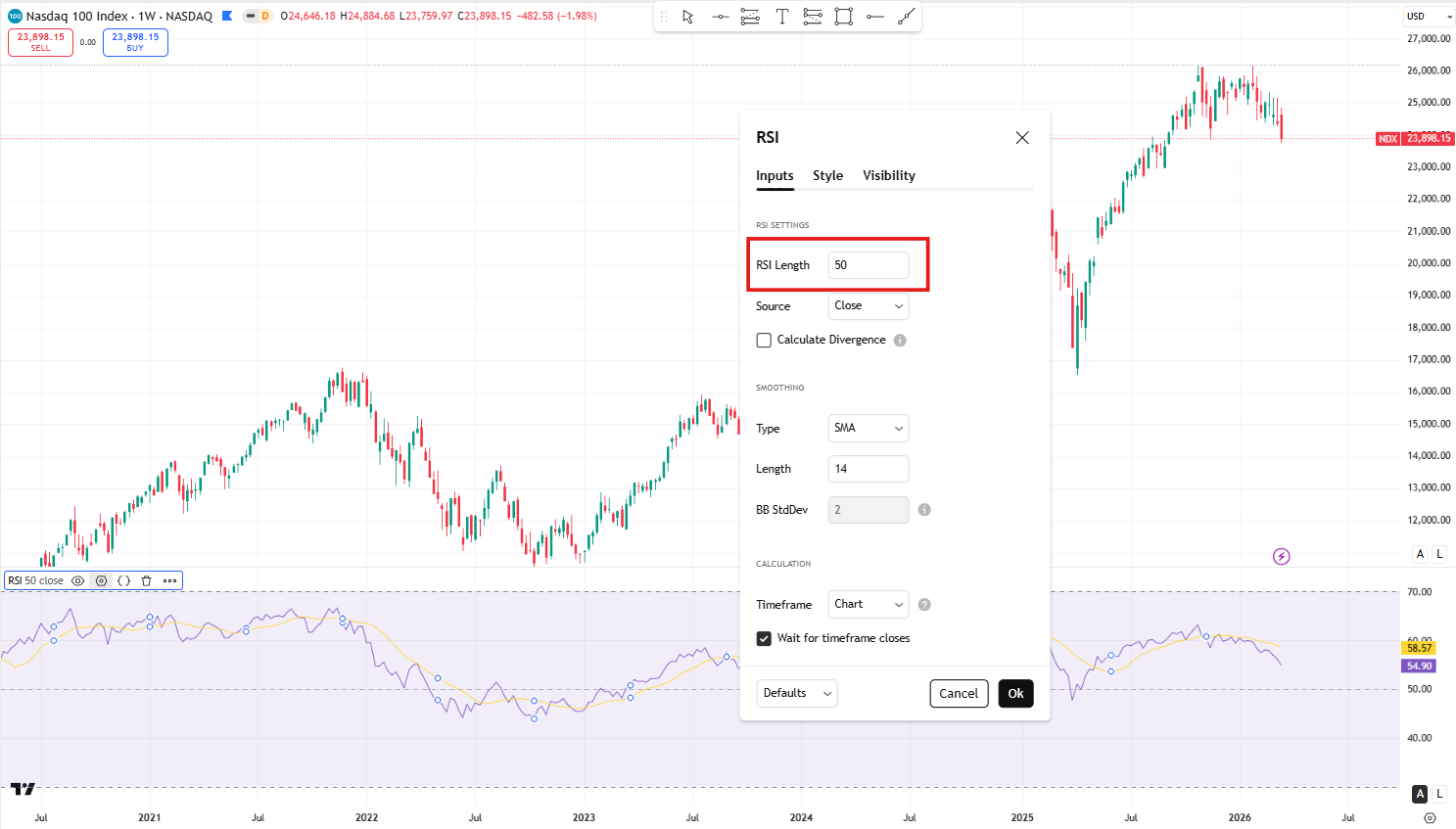
Task: Remove RSI indicator with trash icon
Action: [146, 580]
